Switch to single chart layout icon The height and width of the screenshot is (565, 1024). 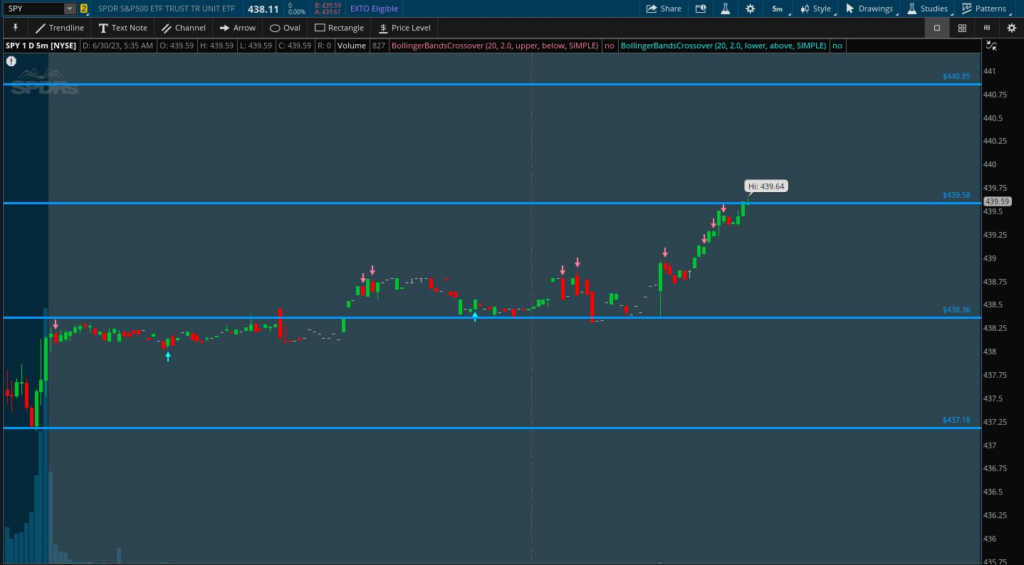point(936,27)
